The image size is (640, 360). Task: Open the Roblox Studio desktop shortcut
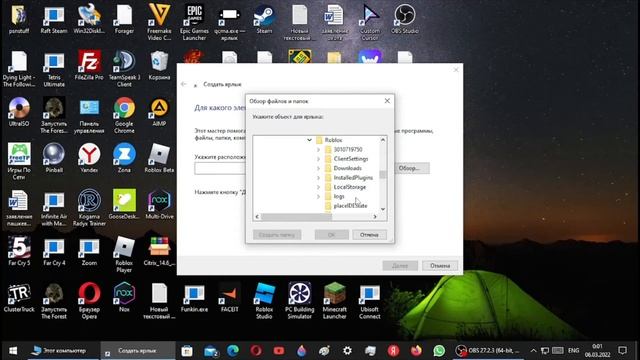264,300
